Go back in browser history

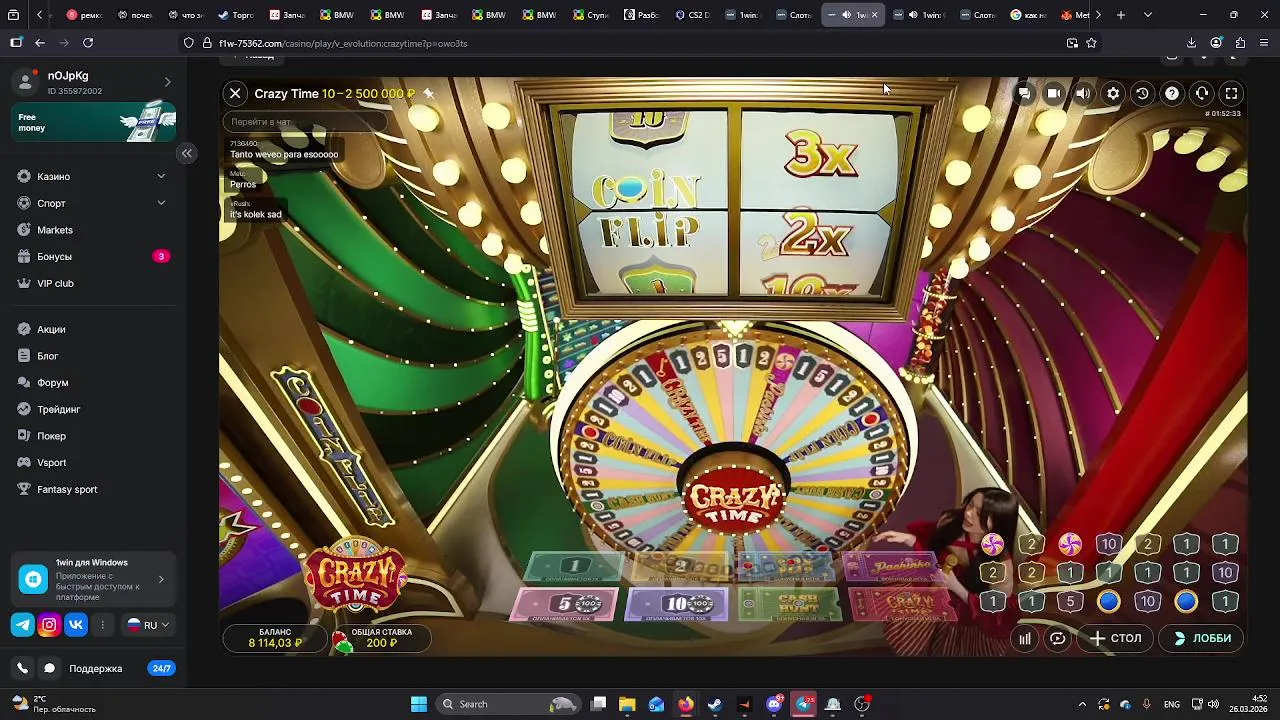pyautogui.click(x=40, y=43)
